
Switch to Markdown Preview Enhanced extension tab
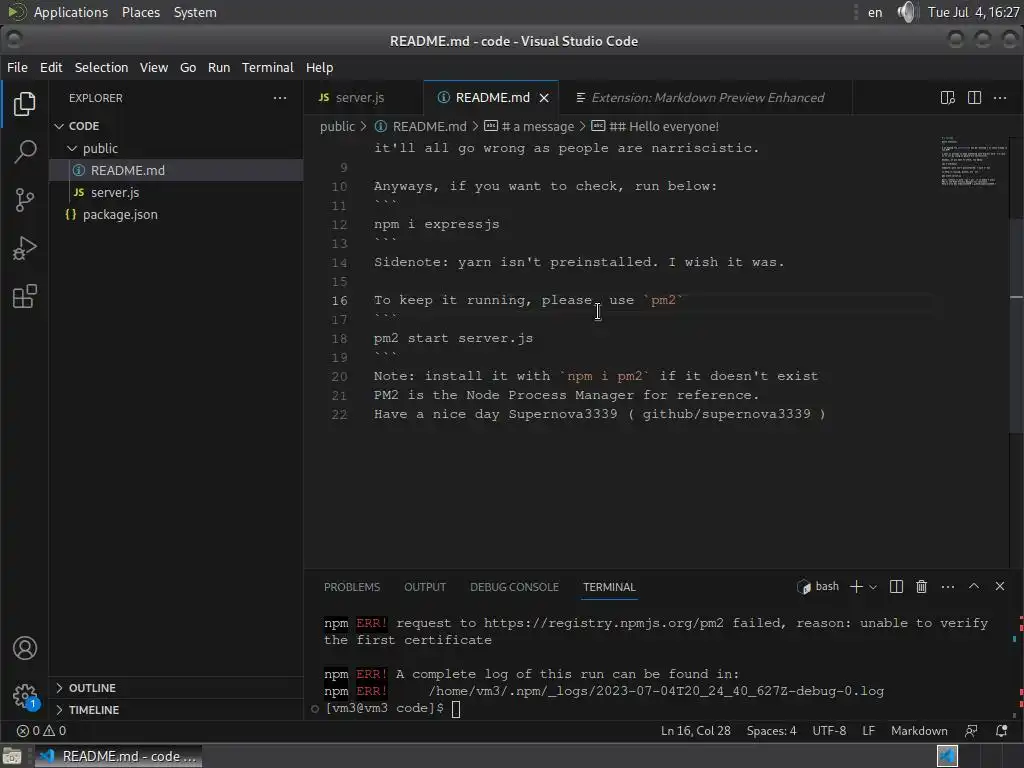tap(705, 98)
